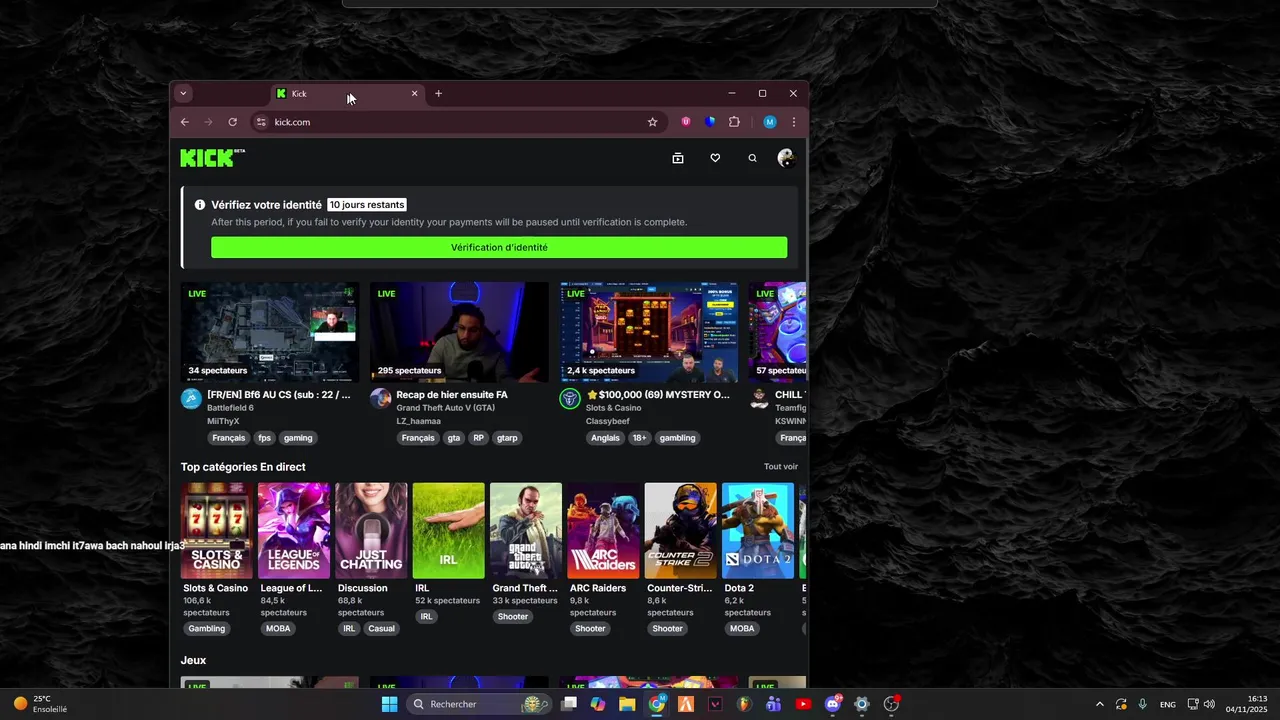Open the ENG language switcher
The image size is (1280, 720).
coord(1168,704)
